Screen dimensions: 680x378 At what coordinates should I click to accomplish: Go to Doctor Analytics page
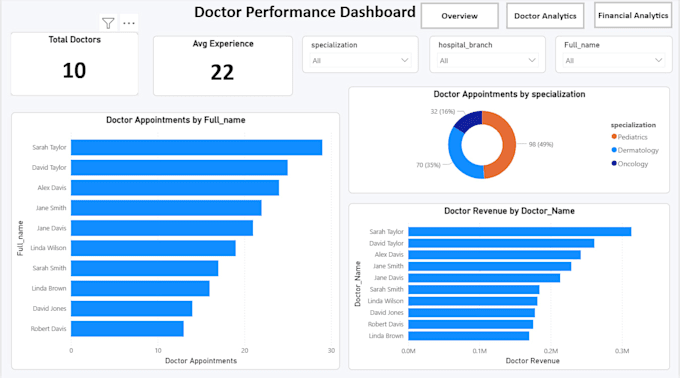pos(545,16)
